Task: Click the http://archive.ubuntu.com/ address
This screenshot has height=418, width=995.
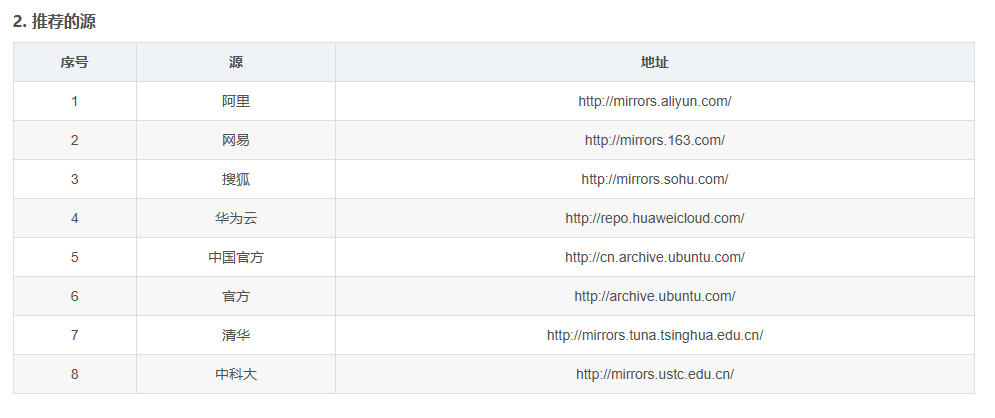Action: tap(654, 296)
